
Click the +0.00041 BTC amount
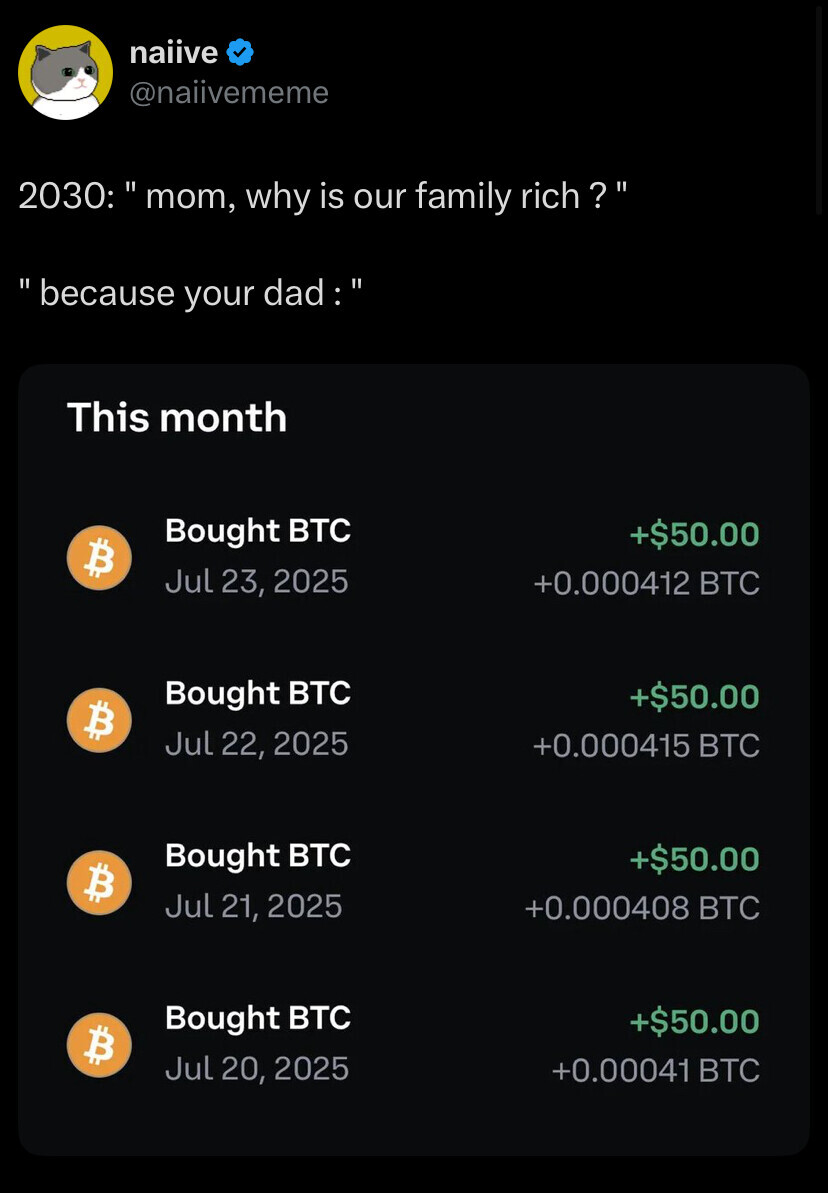click(x=656, y=1071)
